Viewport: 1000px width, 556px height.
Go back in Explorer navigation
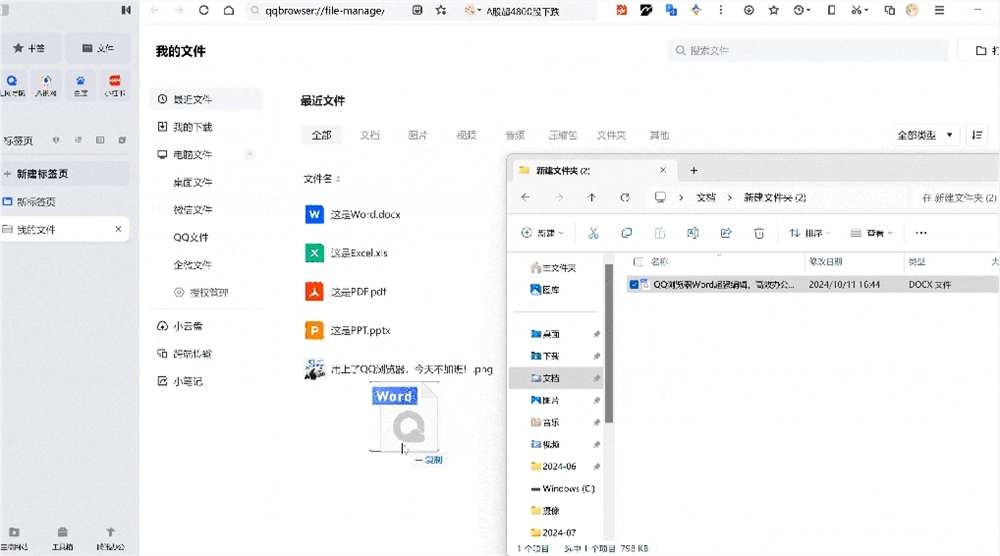[526, 198]
